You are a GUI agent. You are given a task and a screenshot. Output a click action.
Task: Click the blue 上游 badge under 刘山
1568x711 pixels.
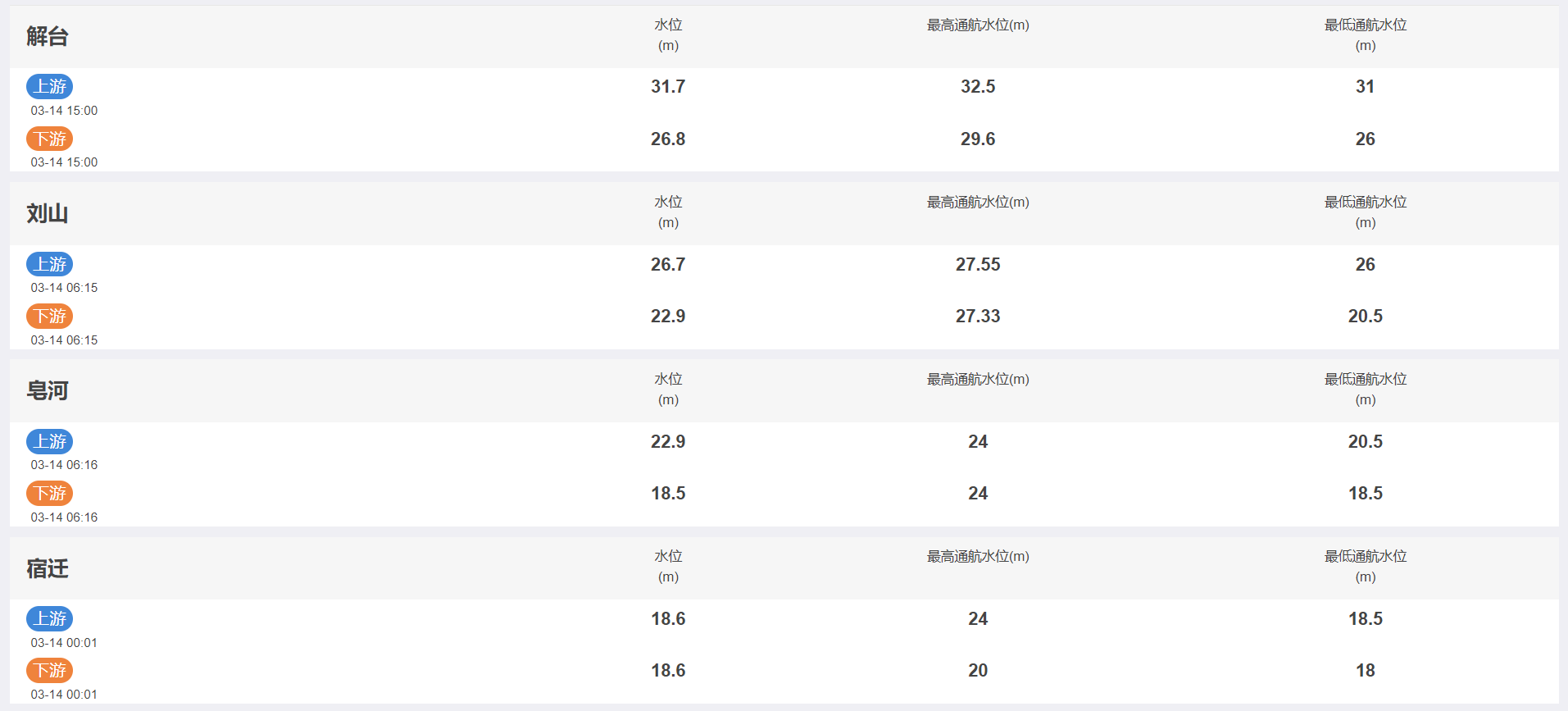tap(50, 264)
